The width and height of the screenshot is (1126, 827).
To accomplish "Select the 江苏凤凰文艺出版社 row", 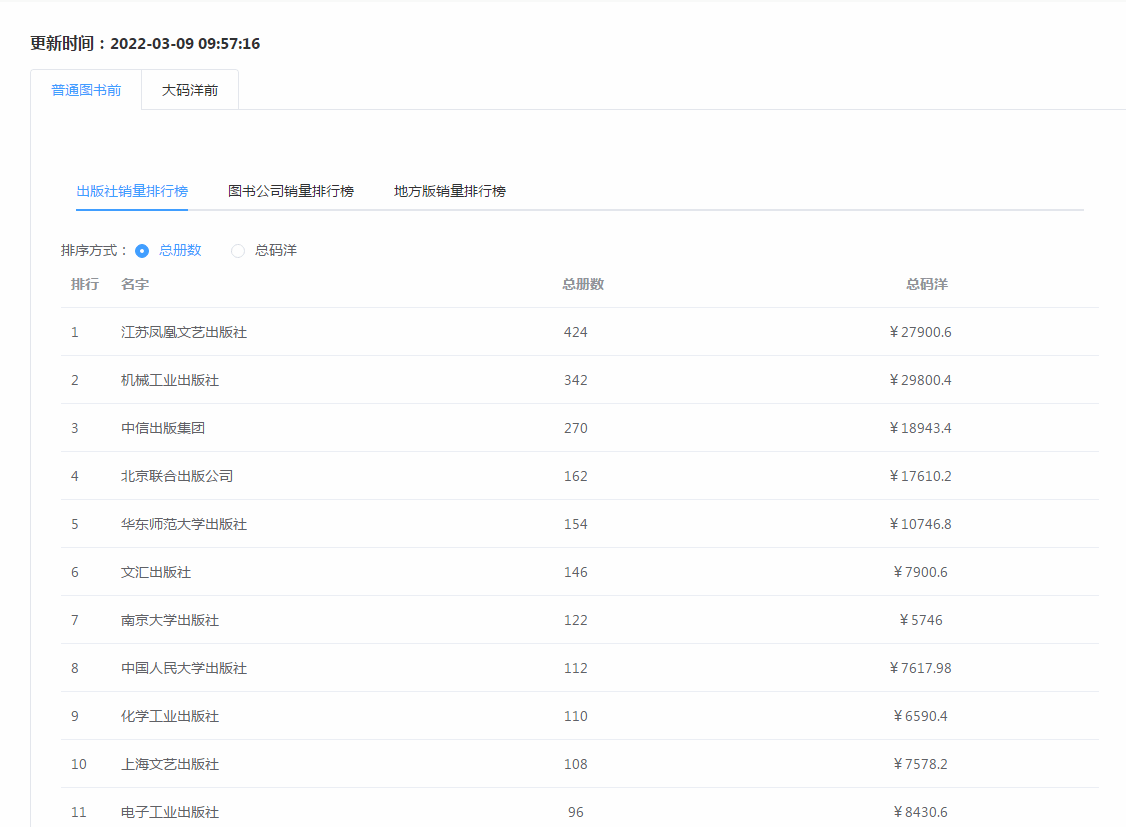I will 184,332.
